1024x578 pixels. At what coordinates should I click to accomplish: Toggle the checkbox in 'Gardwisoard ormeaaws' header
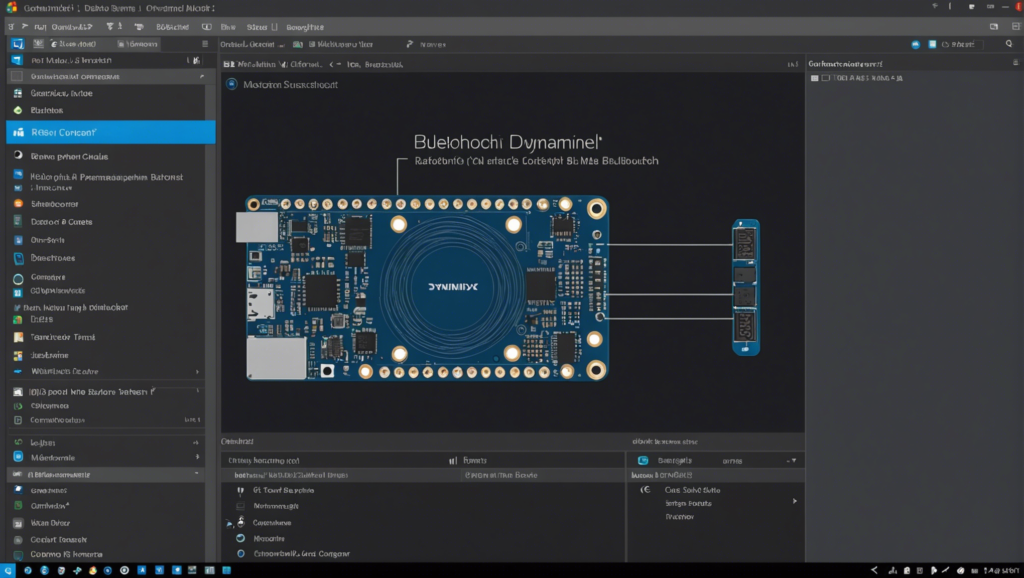17,76
